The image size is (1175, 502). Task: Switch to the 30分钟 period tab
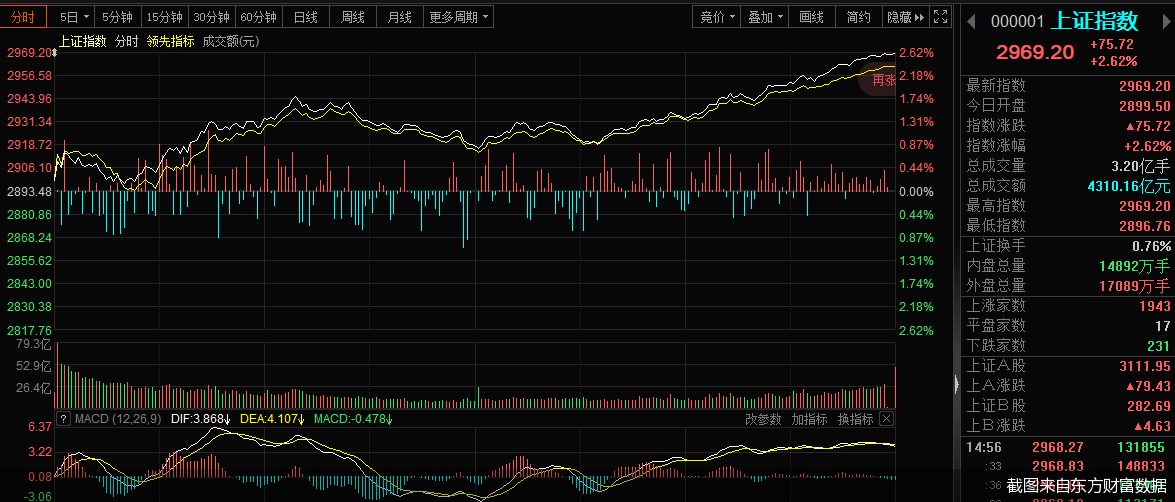211,16
